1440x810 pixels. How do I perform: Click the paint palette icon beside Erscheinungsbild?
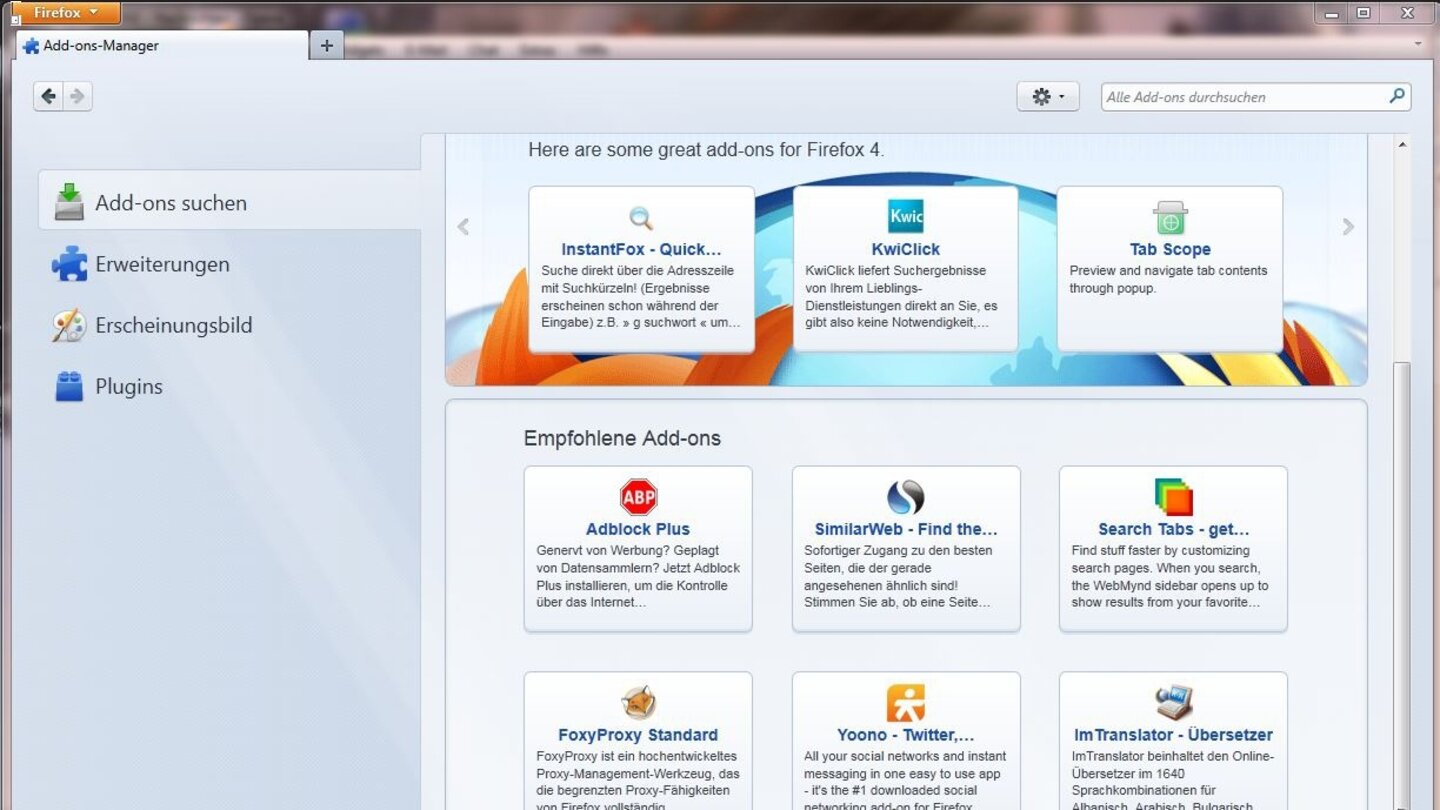point(69,325)
